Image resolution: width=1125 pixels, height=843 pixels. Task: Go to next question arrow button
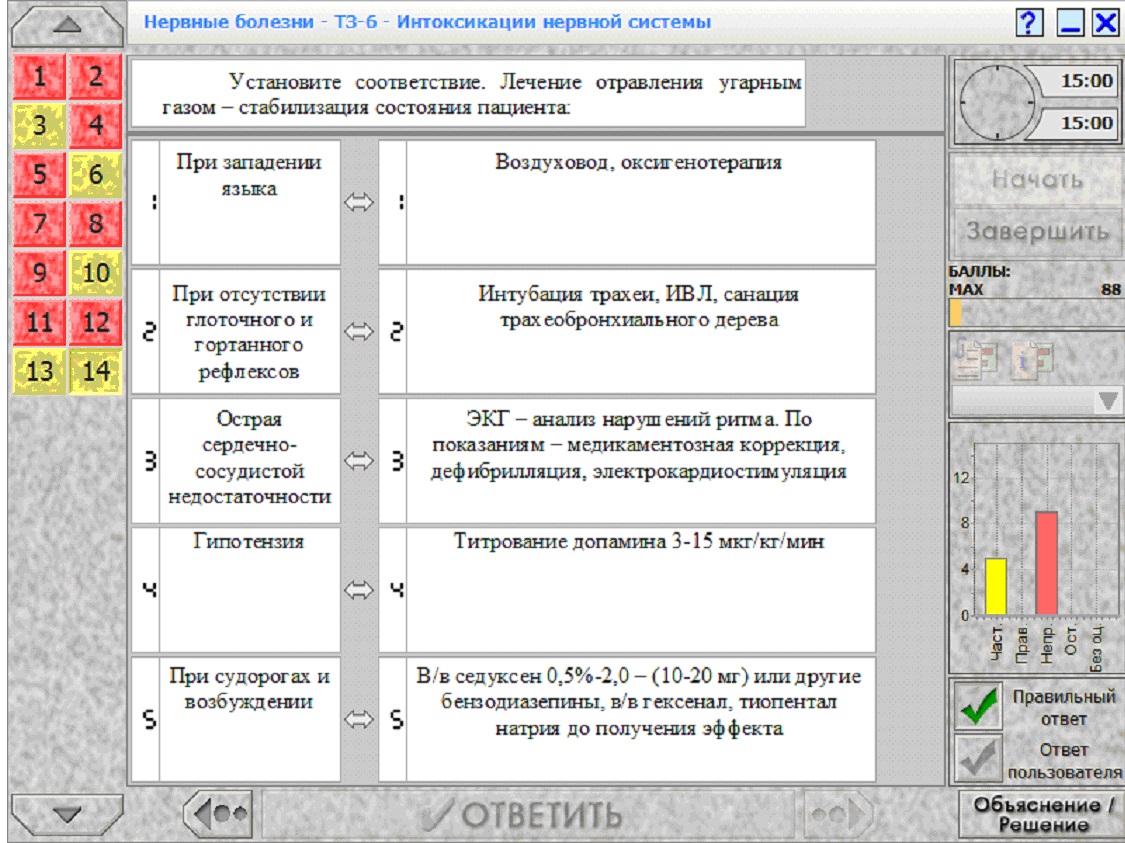[x=838, y=814]
